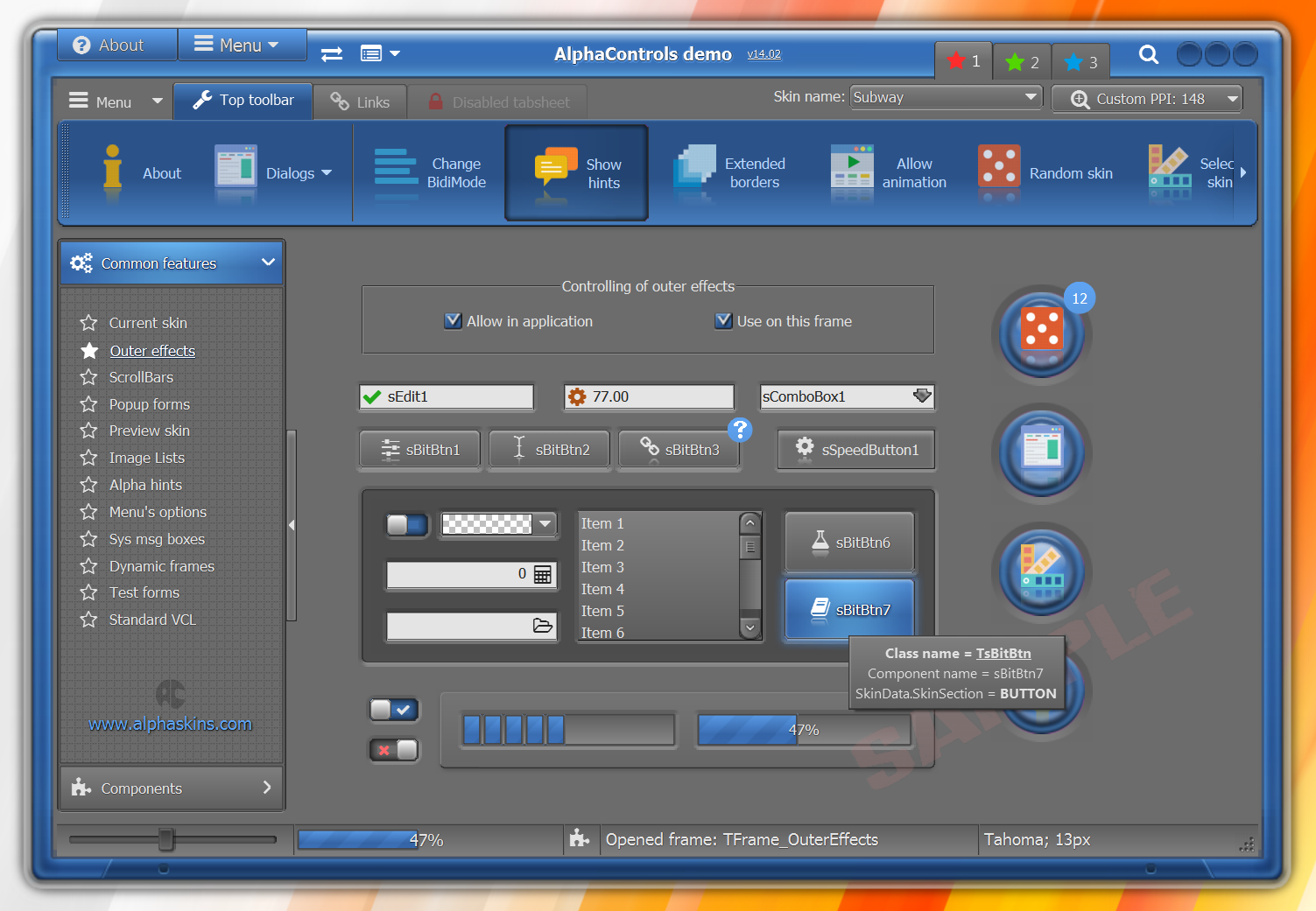1316x911 pixels.
Task: Click the round skin palette button
Action: pos(1041,571)
